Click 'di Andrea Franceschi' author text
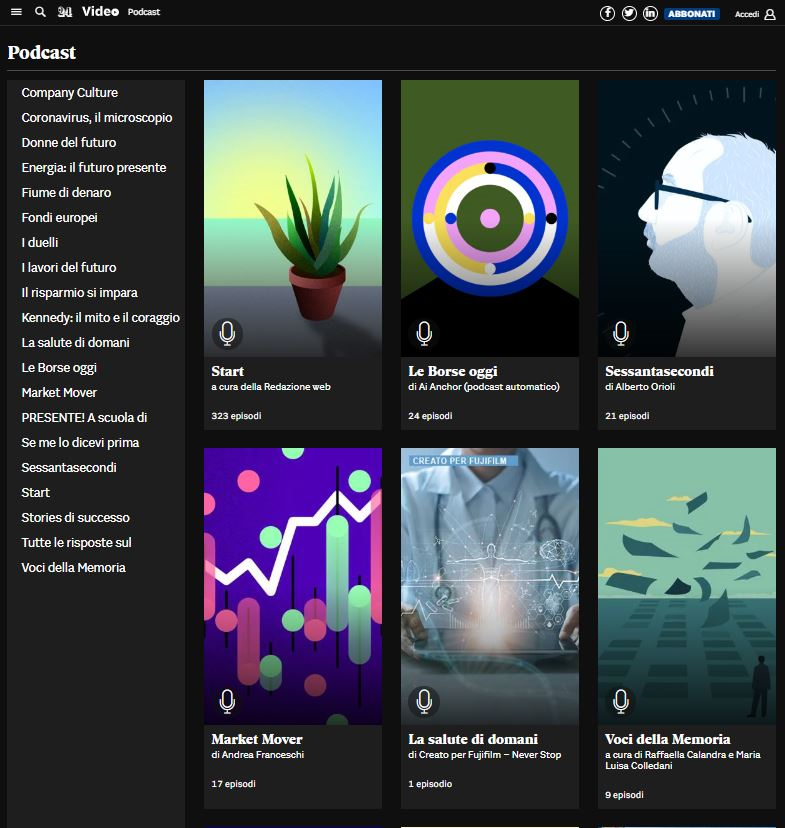Screen dimensions: 785x828 coord(258,755)
